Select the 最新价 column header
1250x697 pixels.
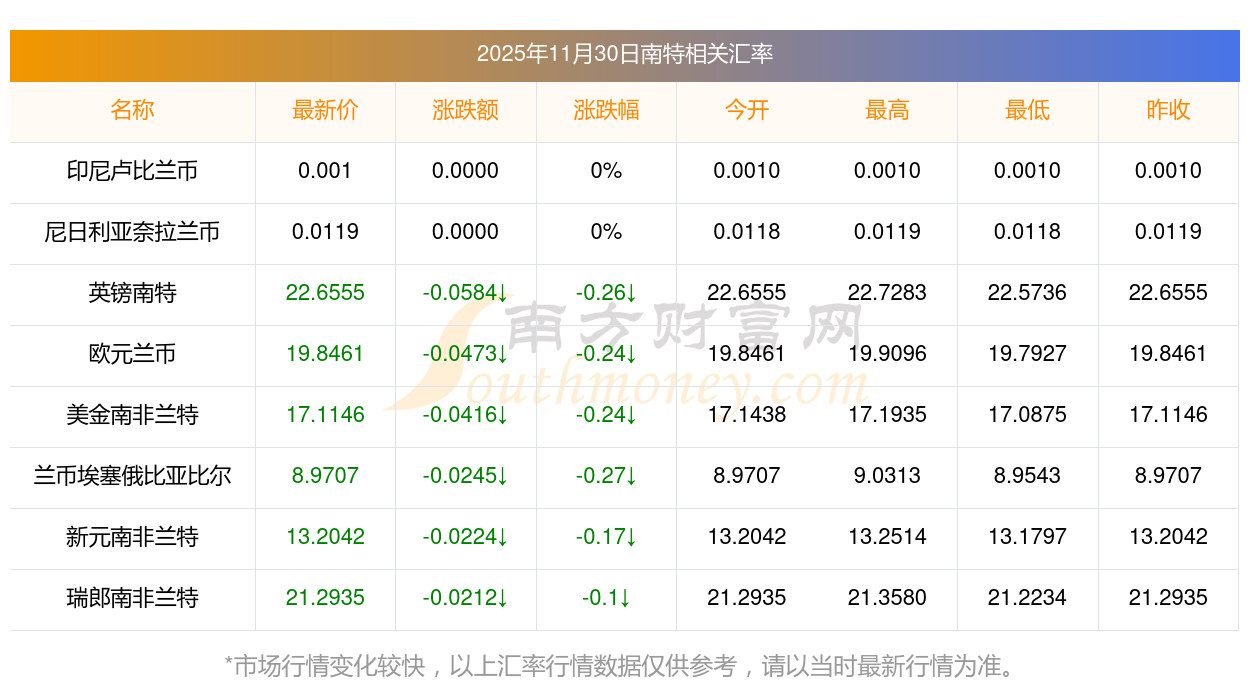[x=325, y=110]
